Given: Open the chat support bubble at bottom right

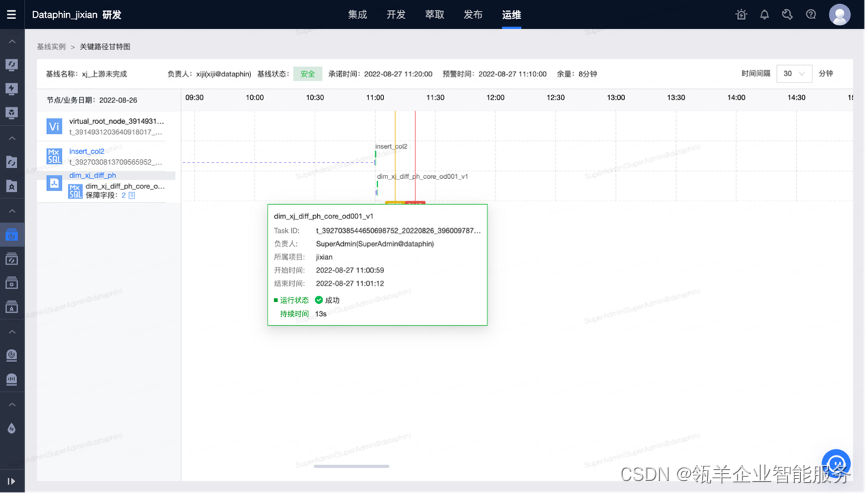Looking at the screenshot, I should (x=836, y=463).
